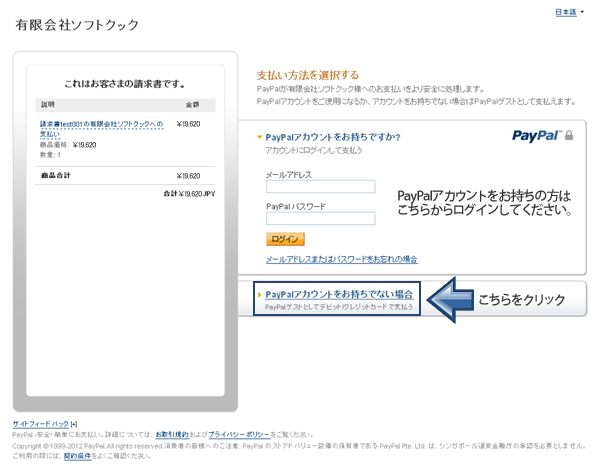The width and height of the screenshot is (600, 470).
Task: Expand PayPalアカウントをお持ちでない場合 section
Action: [339, 294]
